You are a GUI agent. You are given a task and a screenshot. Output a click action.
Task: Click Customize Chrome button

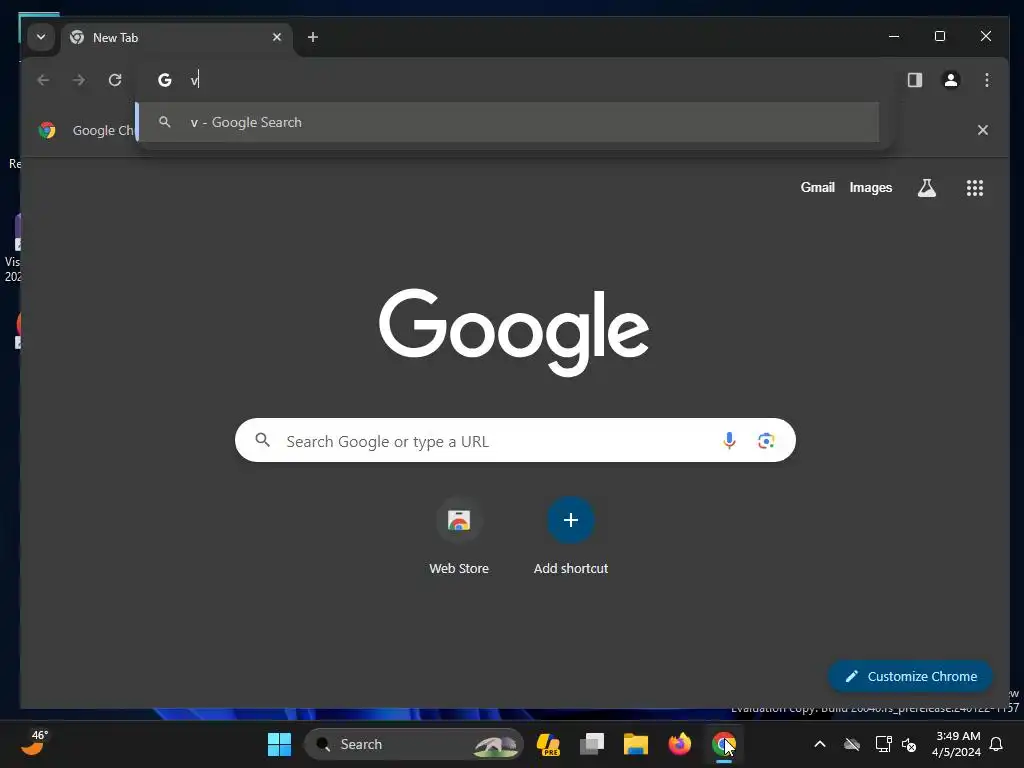click(910, 677)
